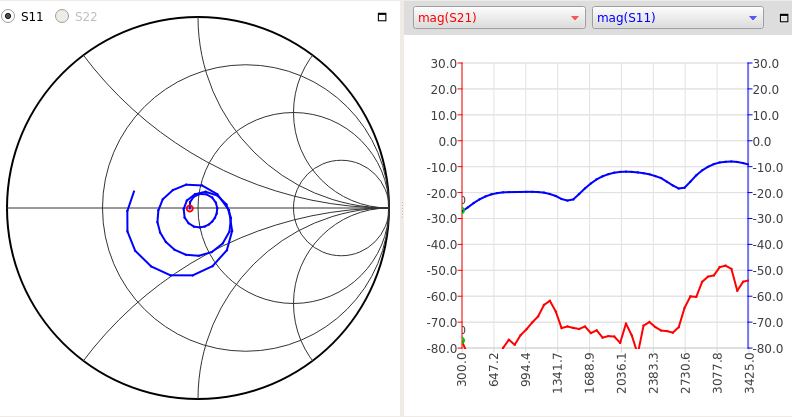
Task: Open the mag(S11) trace dropdown
Action: (x=677, y=18)
